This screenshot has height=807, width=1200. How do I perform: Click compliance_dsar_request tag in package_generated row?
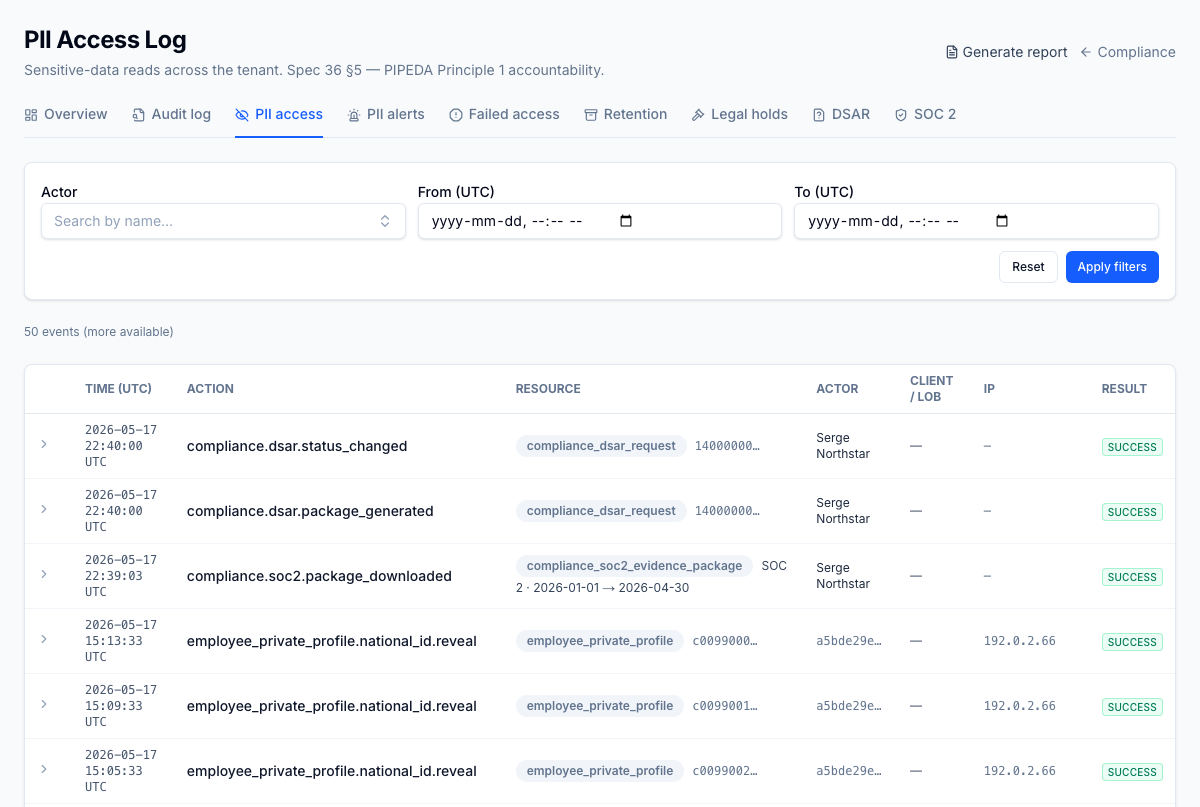(601, 511)
